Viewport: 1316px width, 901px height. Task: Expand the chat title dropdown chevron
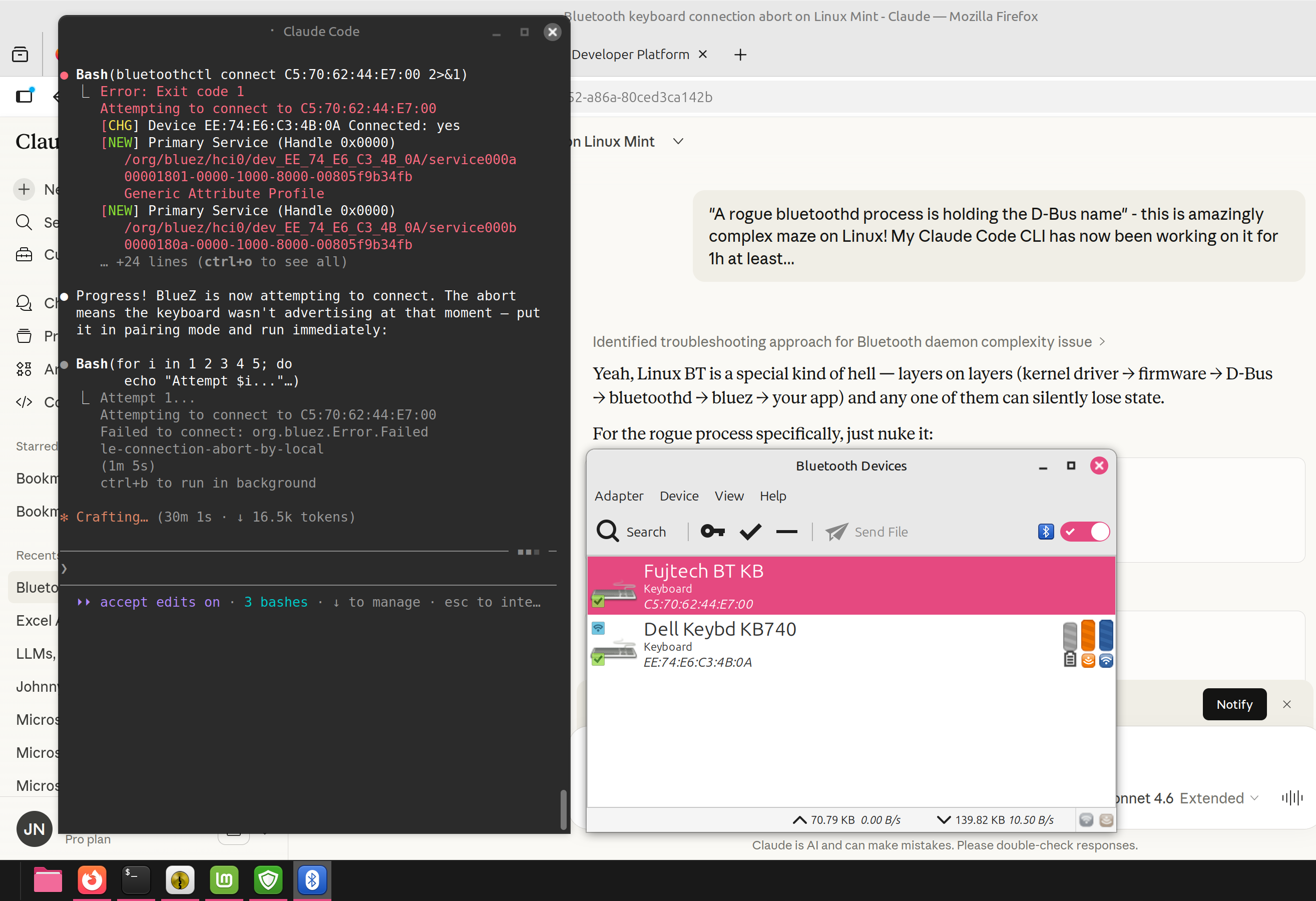tap(678, 142)
